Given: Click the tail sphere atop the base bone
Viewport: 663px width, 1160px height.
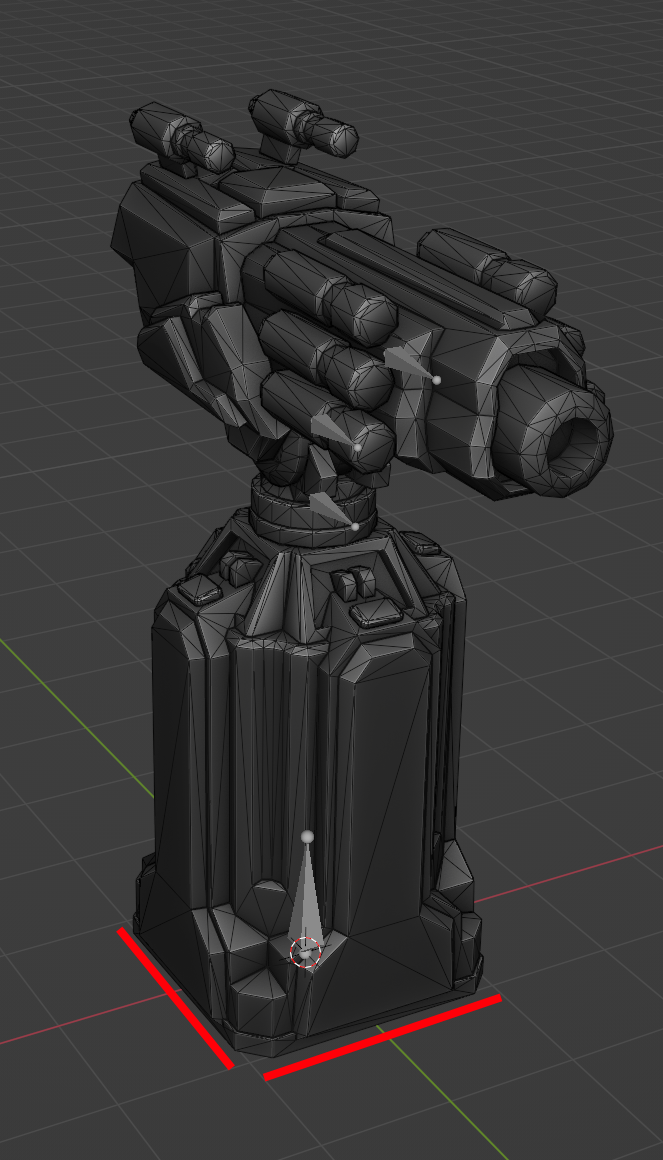Looking at the screenshot, I should (308, 837).
